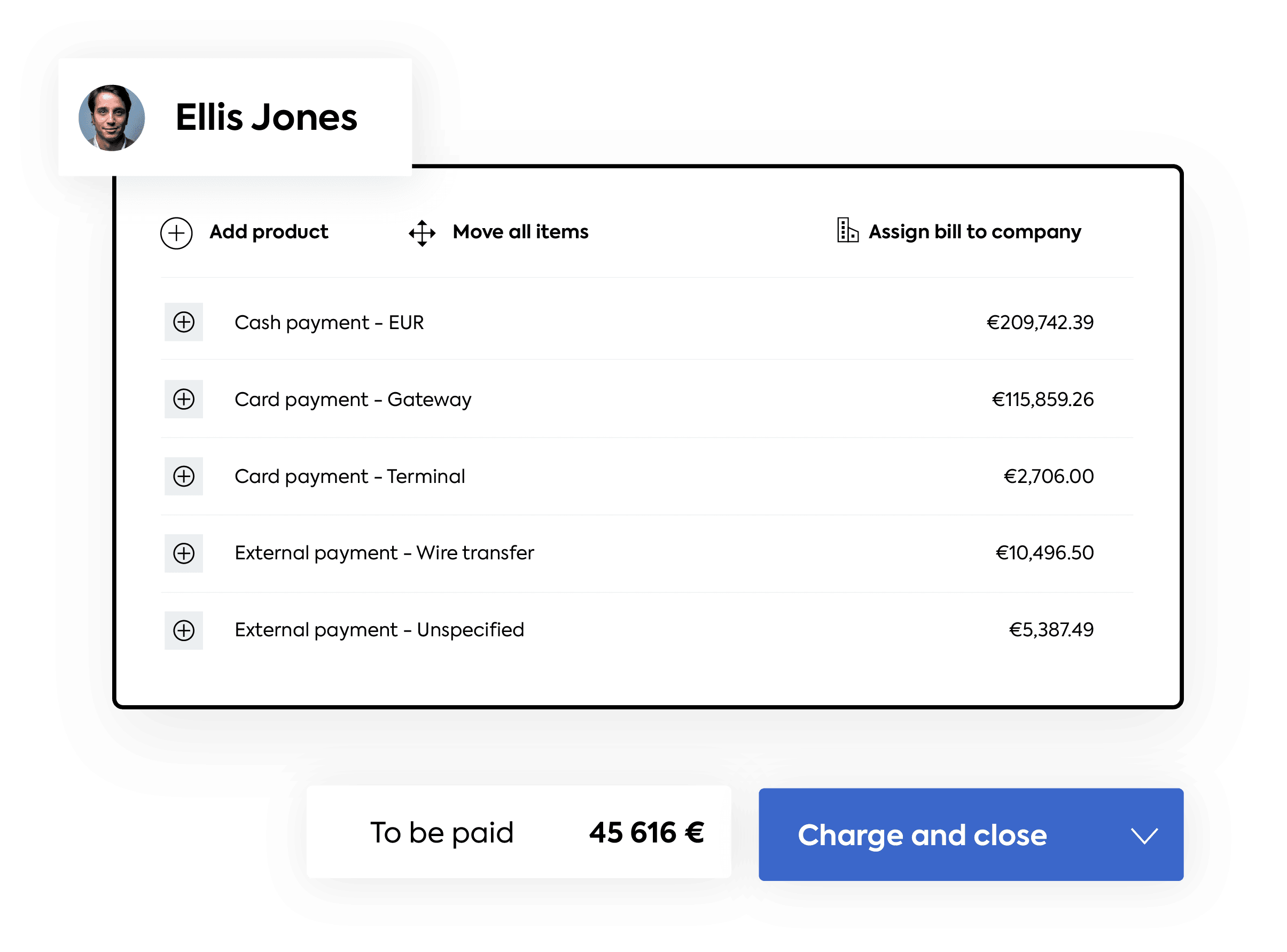Expand the Cash payment – EUR row
Screen dimensions: 1287x952
[x=184, y=322]
